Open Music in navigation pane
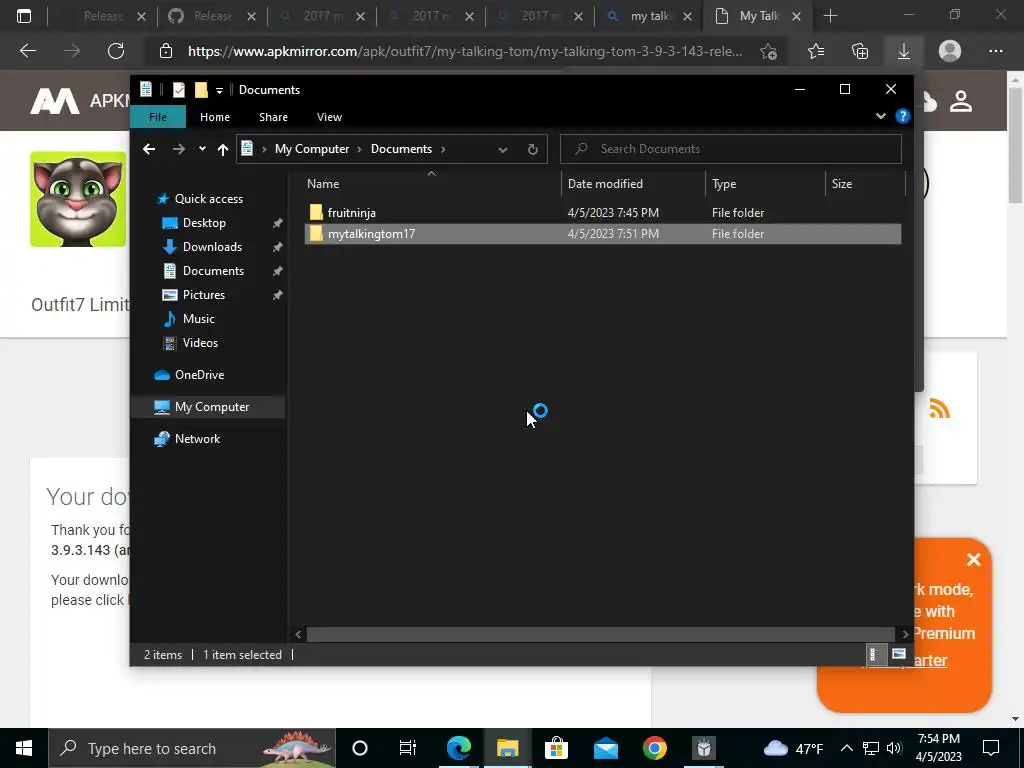The image size is (1024, 768). click(199, 319)
